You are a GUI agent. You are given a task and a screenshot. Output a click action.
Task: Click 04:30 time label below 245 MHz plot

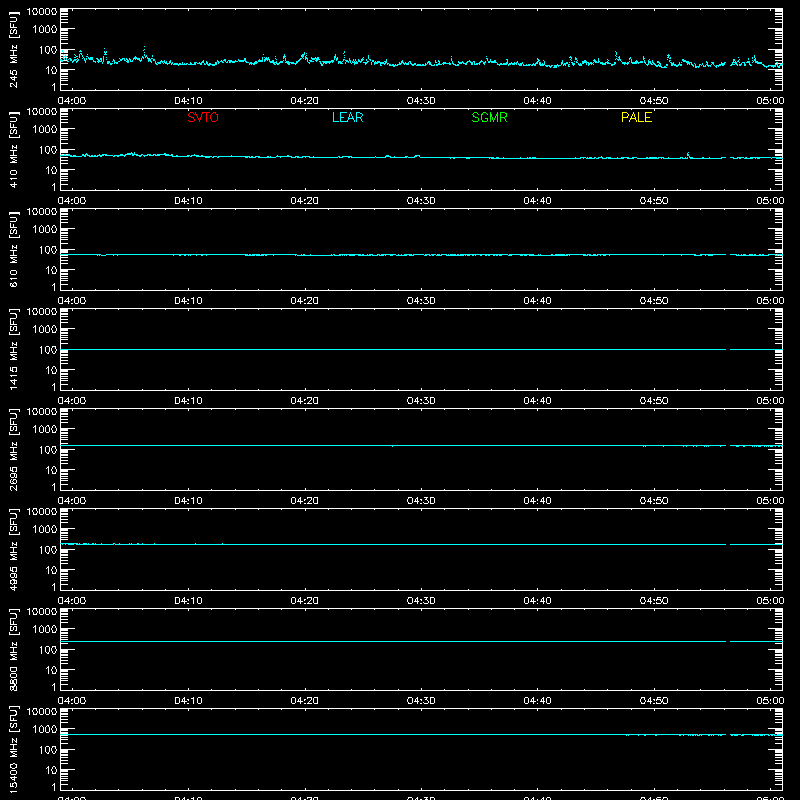[421, 101]
